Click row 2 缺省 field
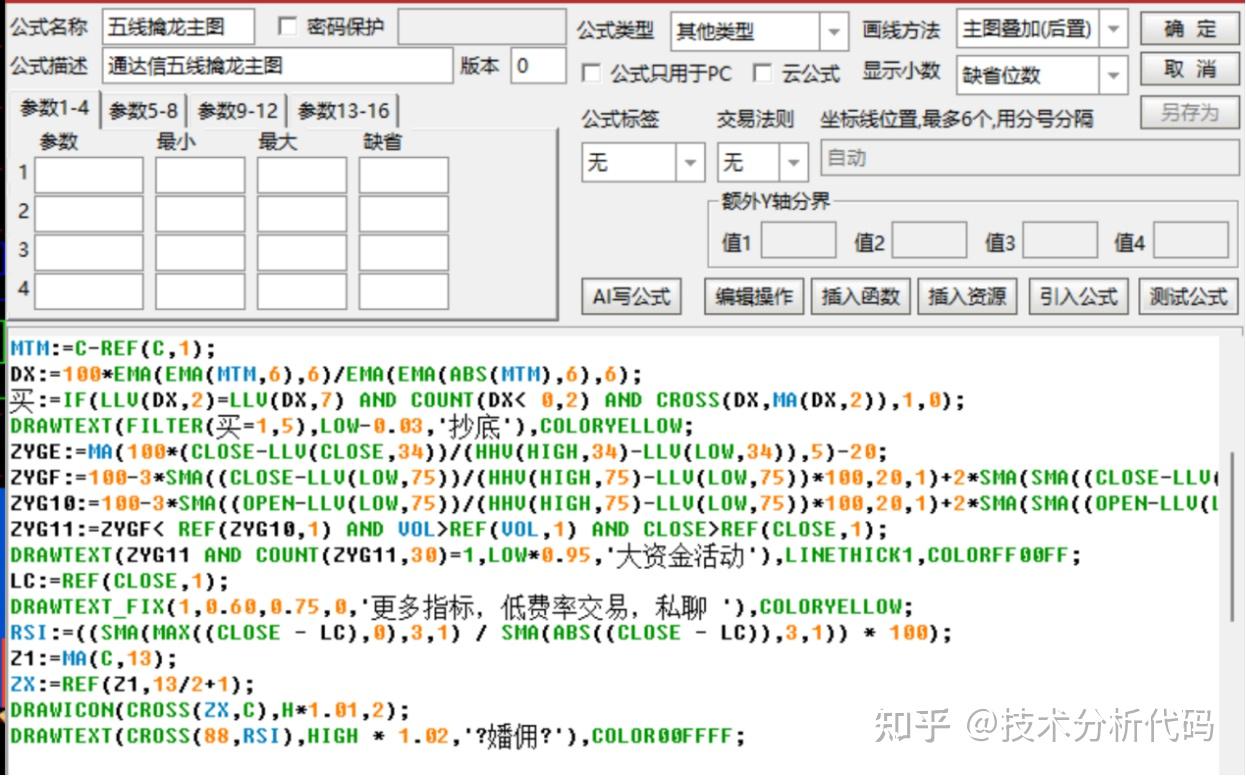The image size is (1246, 776). coord(404,213)
